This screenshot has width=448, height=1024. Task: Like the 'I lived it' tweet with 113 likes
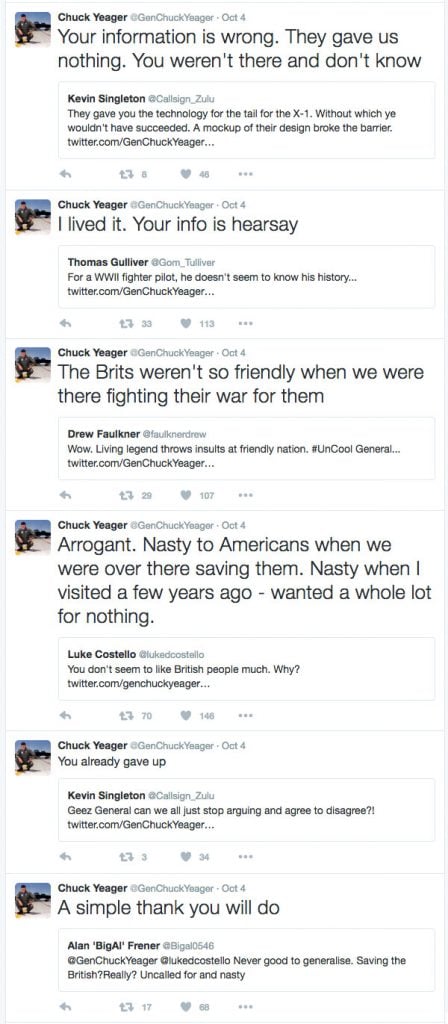pos(186,323)
